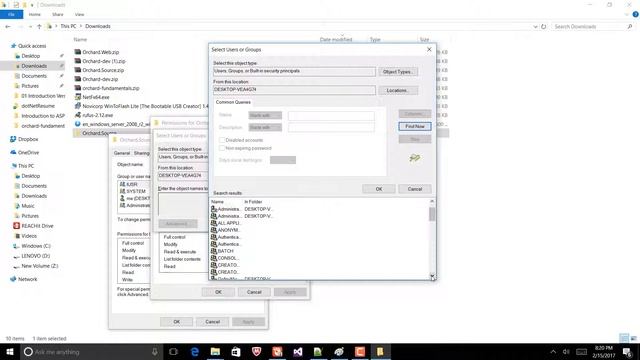640x360 pixels.
Task: Run search with Find Now
Action: pos(415,127)
